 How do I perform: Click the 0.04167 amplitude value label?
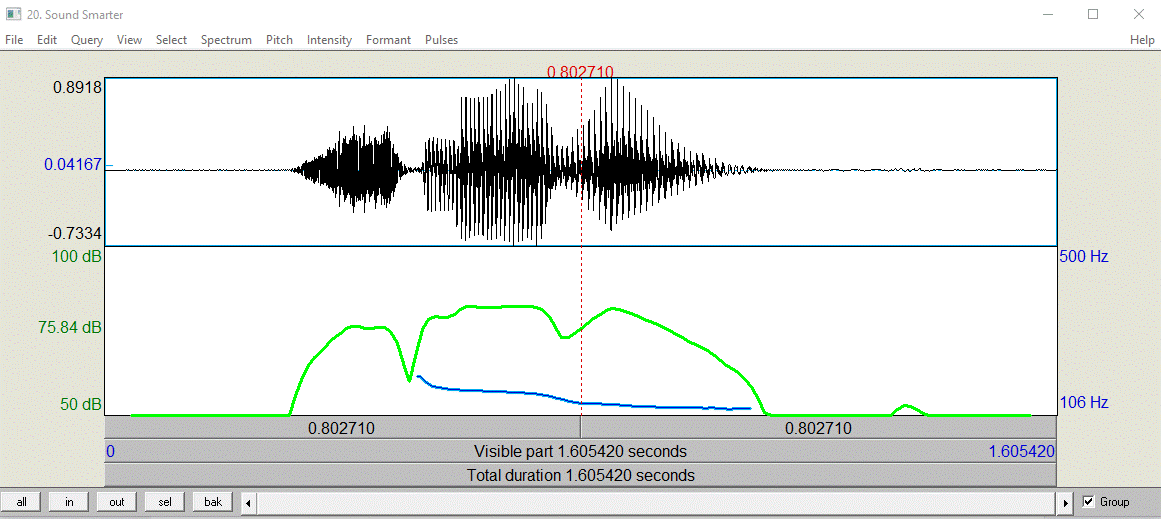(x=72, y=165)
